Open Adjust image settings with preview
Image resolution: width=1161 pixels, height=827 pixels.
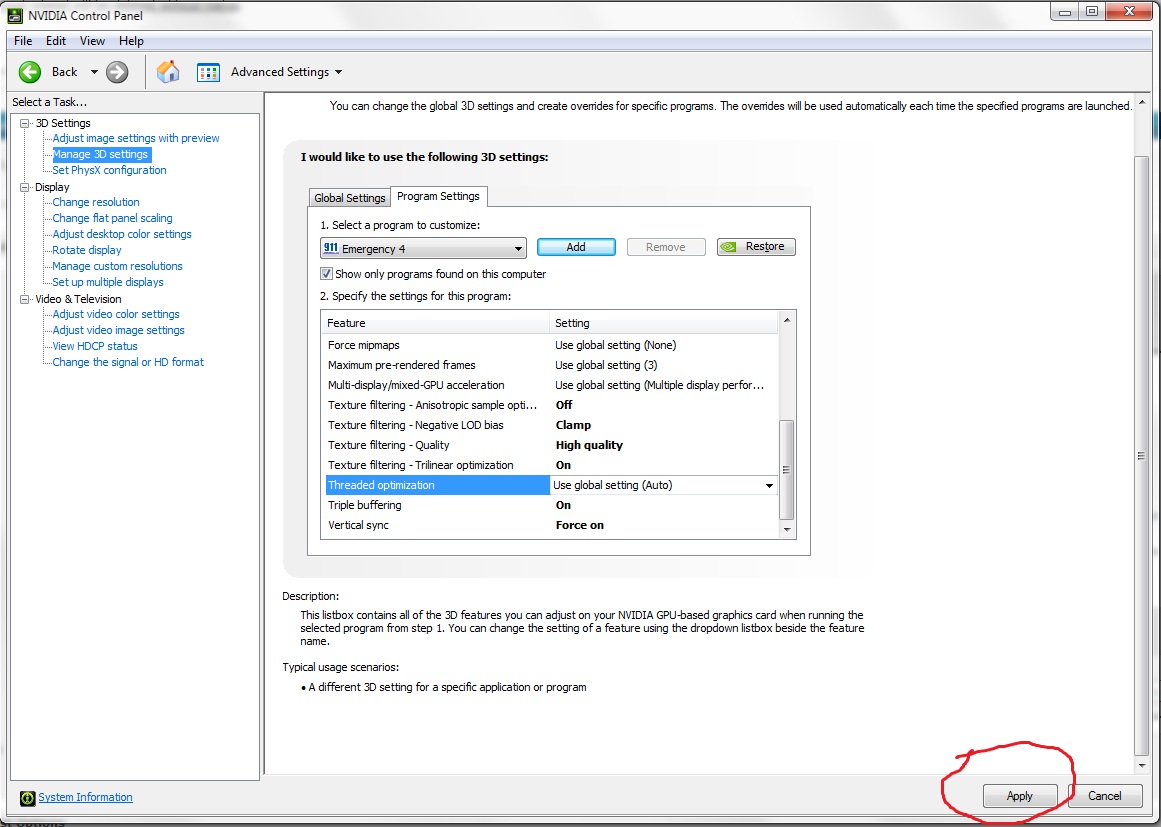[x=135, y=138]
